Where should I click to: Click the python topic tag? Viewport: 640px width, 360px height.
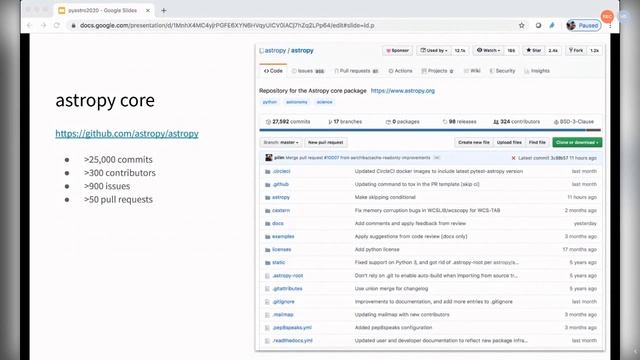click(270, 102)
